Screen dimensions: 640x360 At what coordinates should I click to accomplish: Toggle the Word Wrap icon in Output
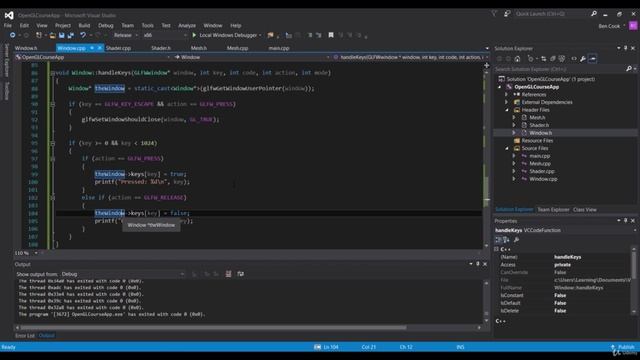pyautogui.click(x=240, y=274)
